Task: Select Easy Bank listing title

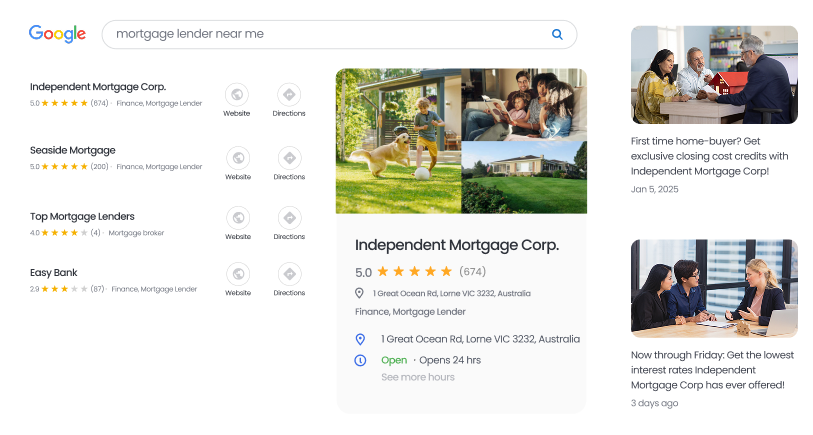Action: (x=53, y=272)
